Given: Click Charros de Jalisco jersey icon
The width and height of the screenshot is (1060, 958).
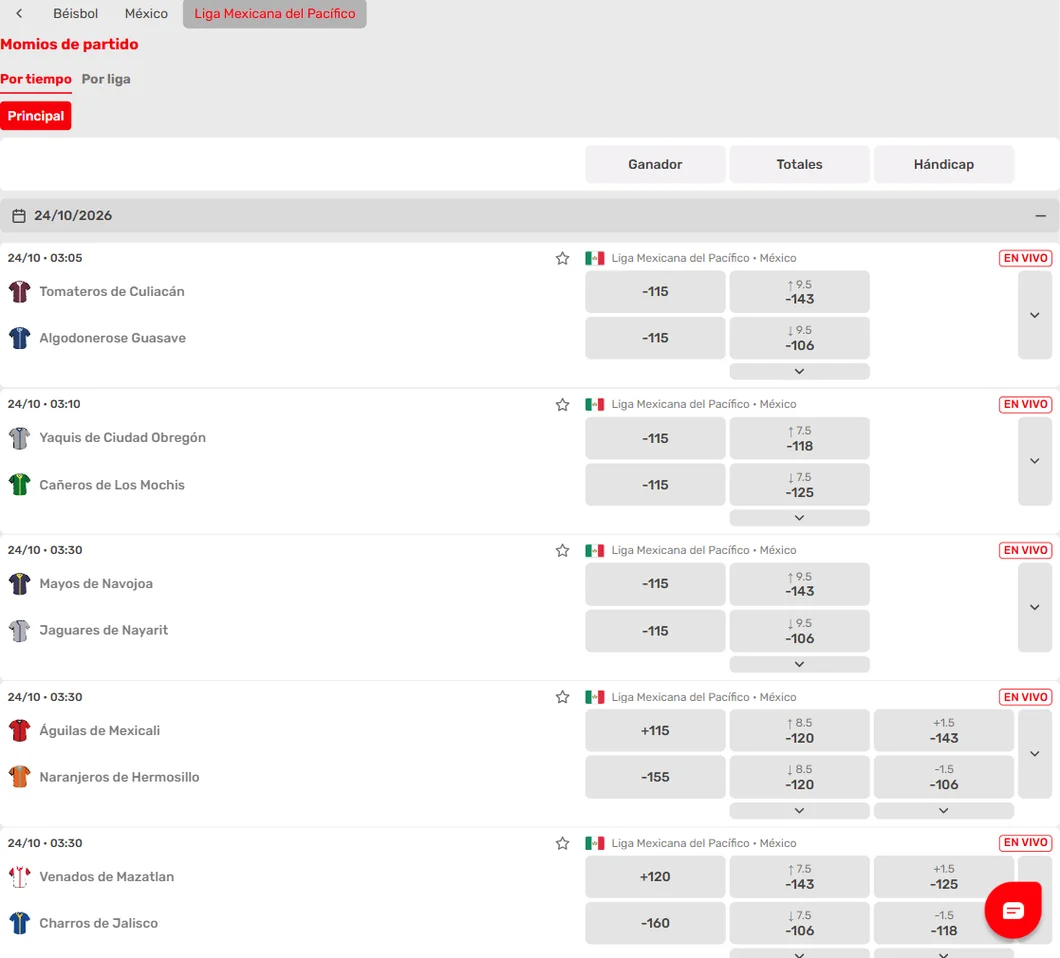Looking at the screenshot, I should point(20,923).
